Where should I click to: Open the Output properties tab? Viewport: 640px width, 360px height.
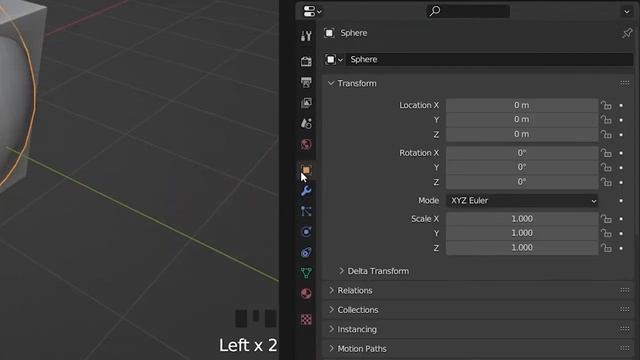click(x=306, y=82)
